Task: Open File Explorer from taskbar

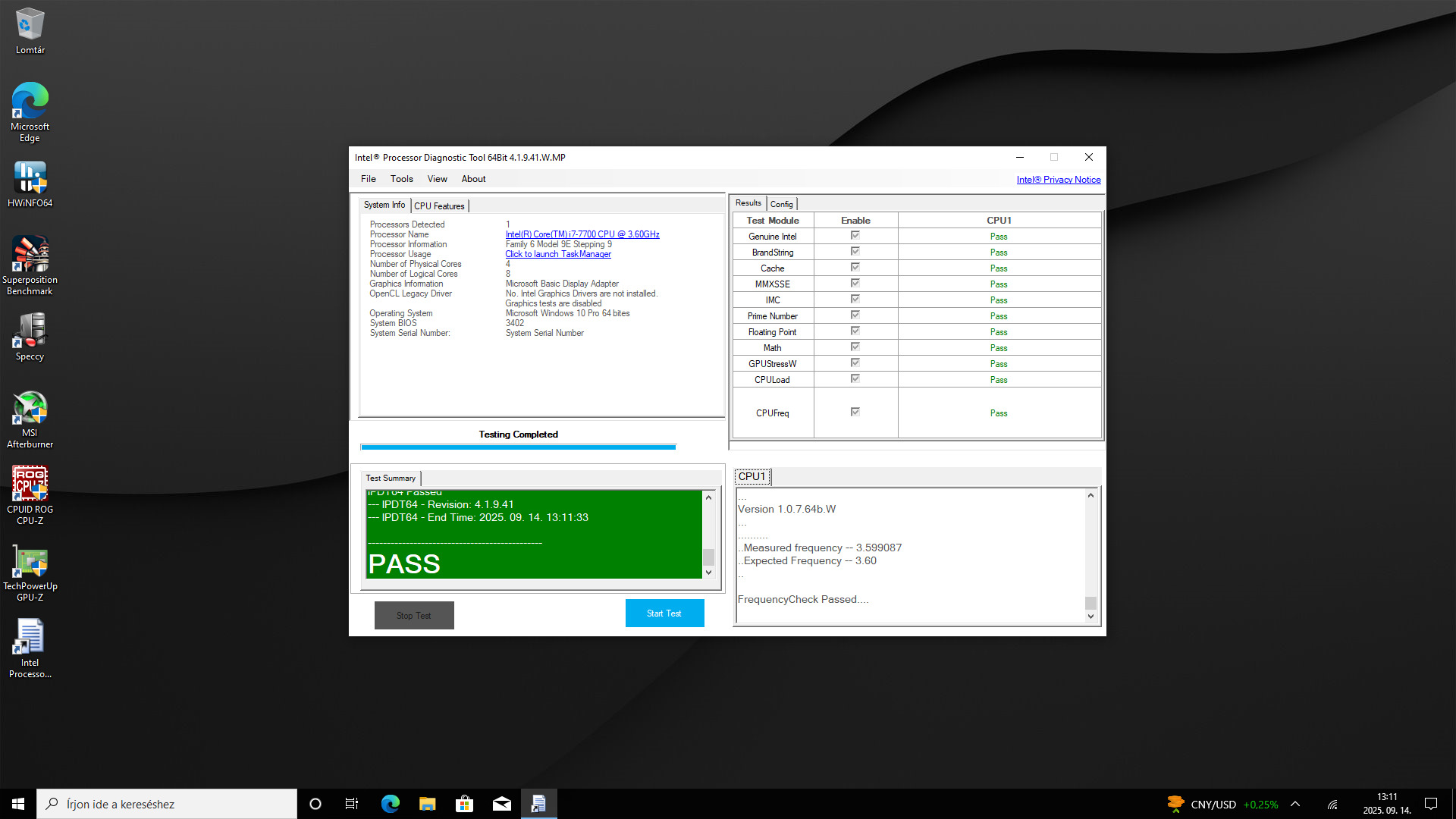Action: click(427, 804)
